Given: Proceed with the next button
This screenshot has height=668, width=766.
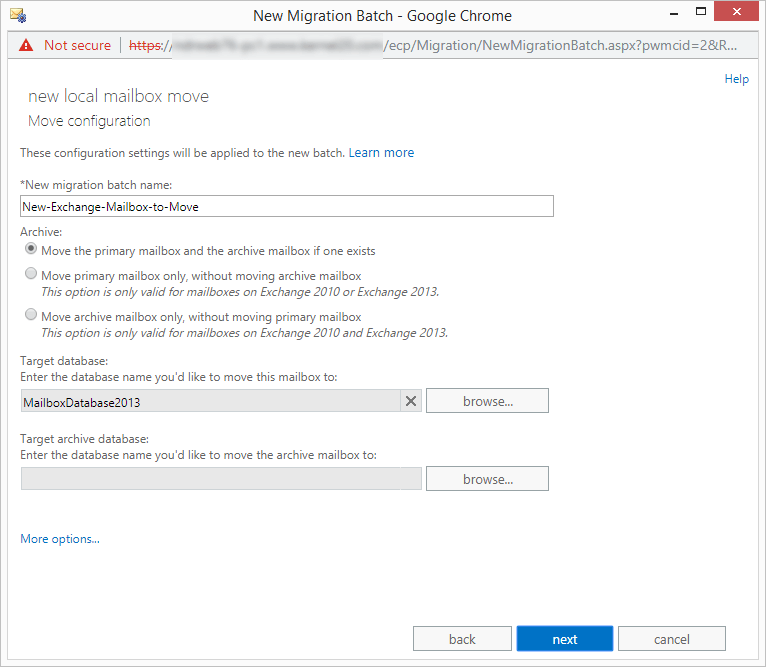Looking at the screenshot, I should 565,639.
